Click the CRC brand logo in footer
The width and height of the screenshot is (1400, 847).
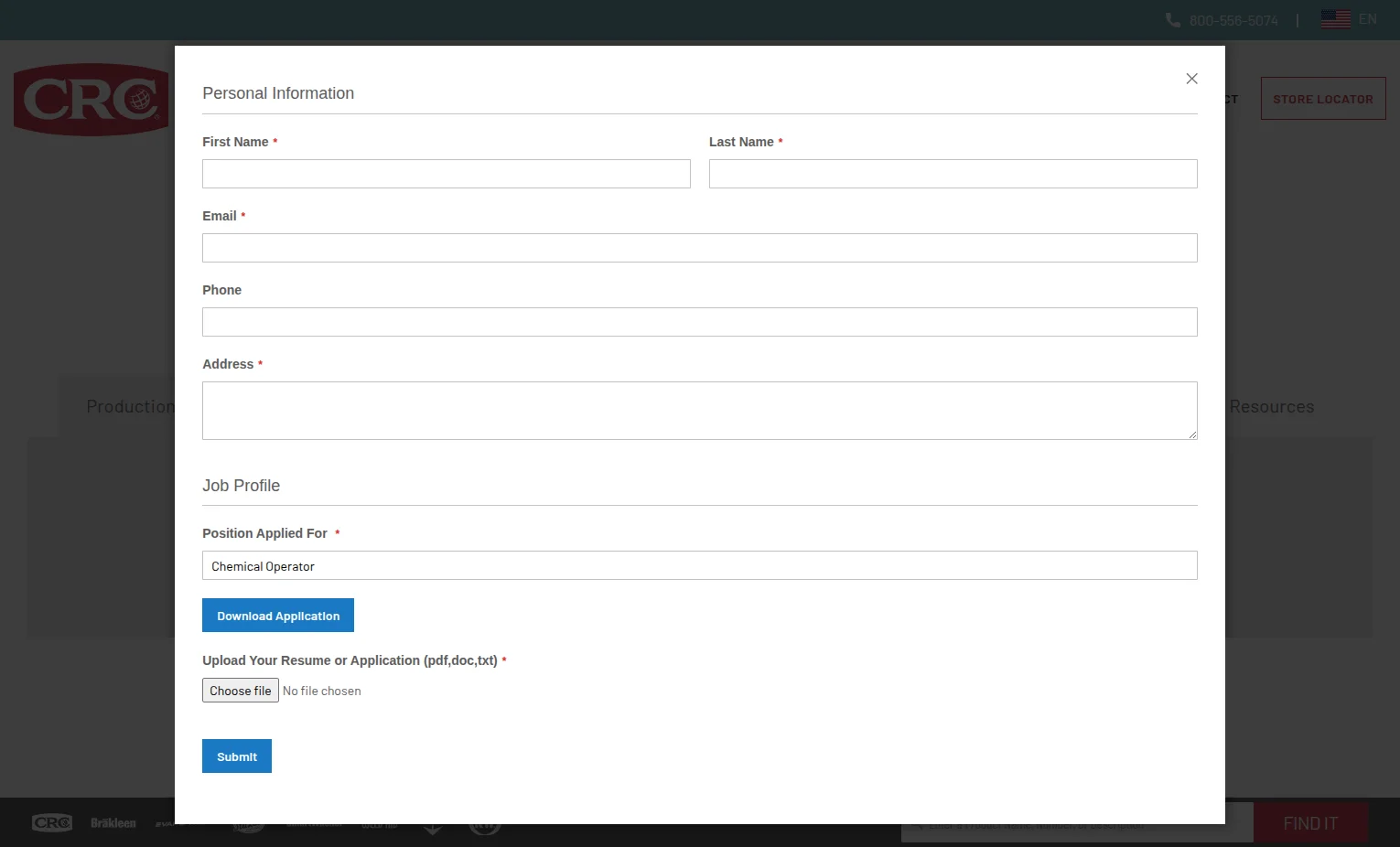click(x=52, y=823)
